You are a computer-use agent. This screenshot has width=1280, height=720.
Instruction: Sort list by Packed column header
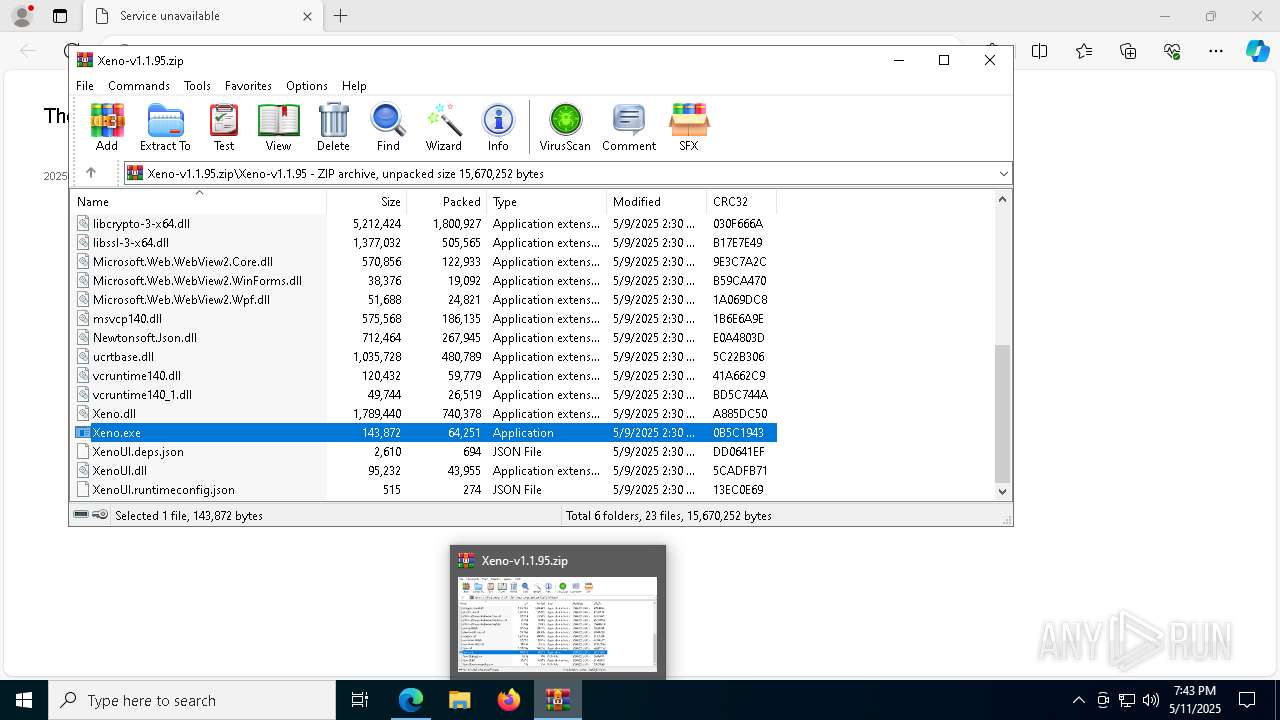446,202
